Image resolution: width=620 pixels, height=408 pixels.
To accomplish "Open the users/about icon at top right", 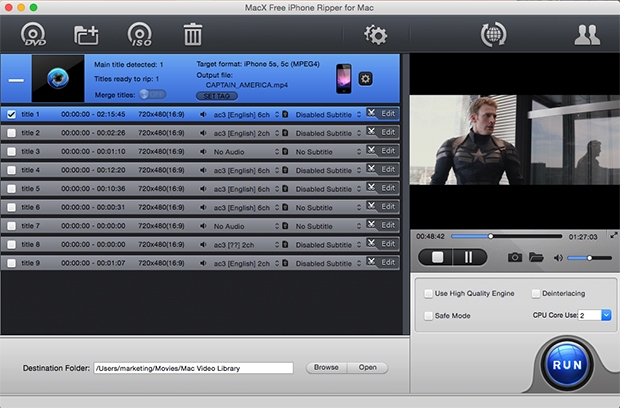I will (586, 35).
